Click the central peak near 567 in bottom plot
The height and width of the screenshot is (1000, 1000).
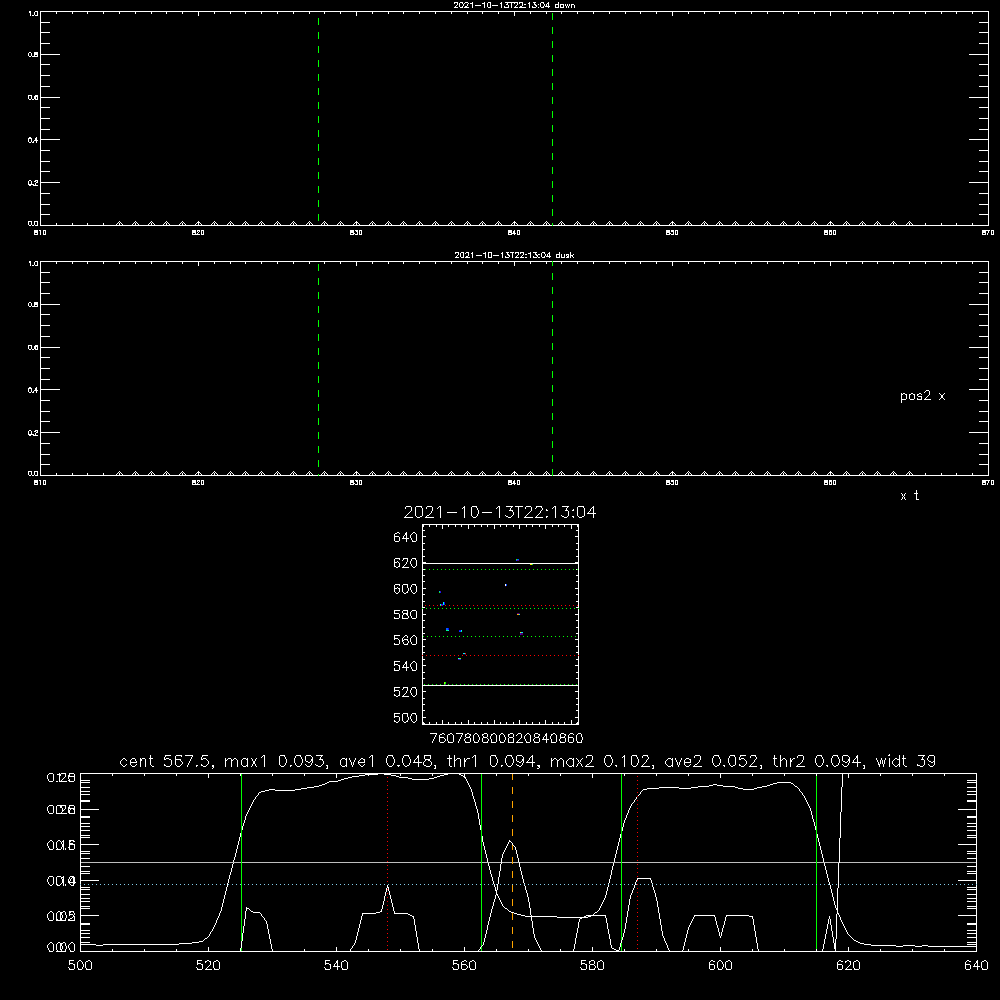(510, 841)
